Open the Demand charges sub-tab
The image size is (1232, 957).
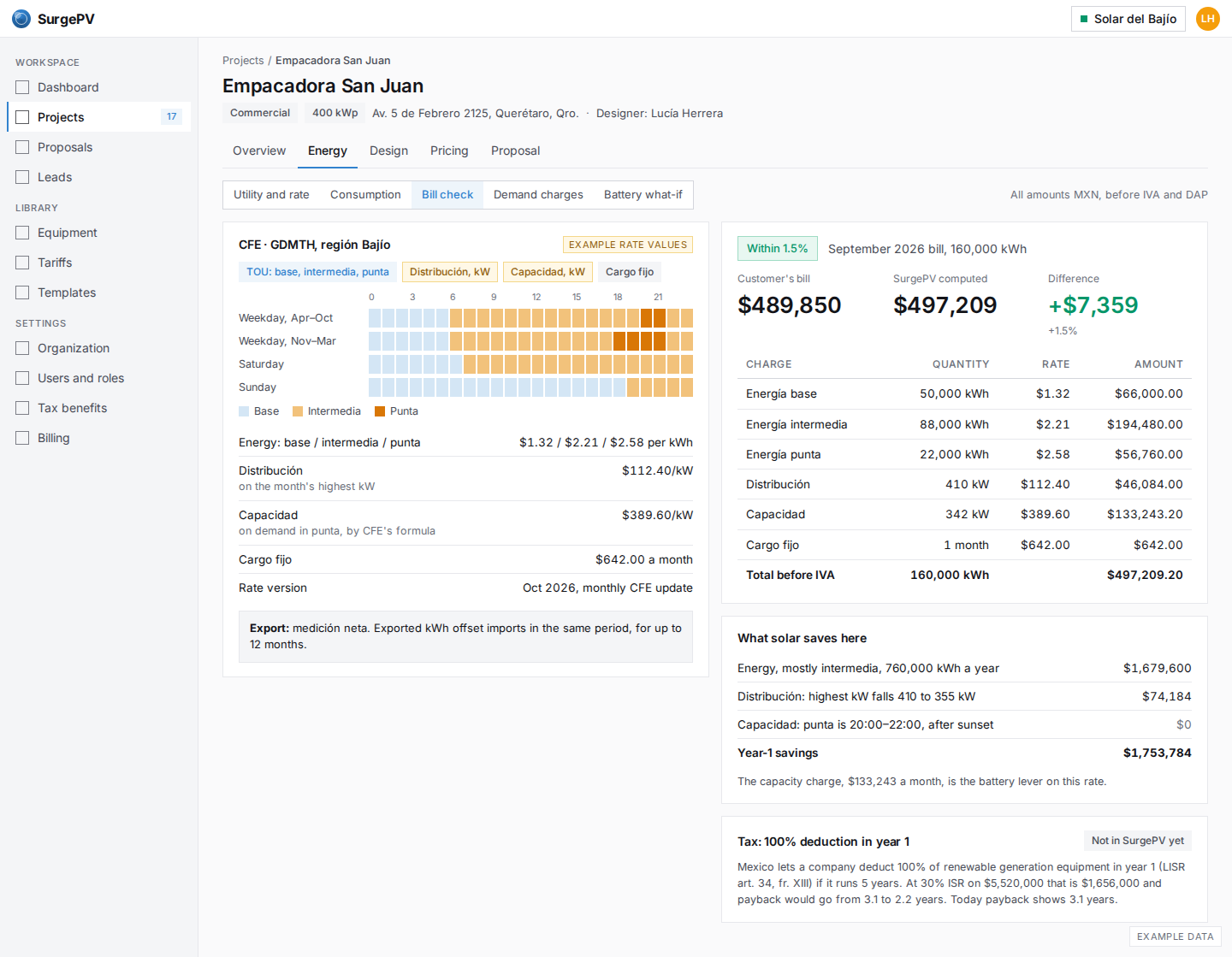coord(538,195)
